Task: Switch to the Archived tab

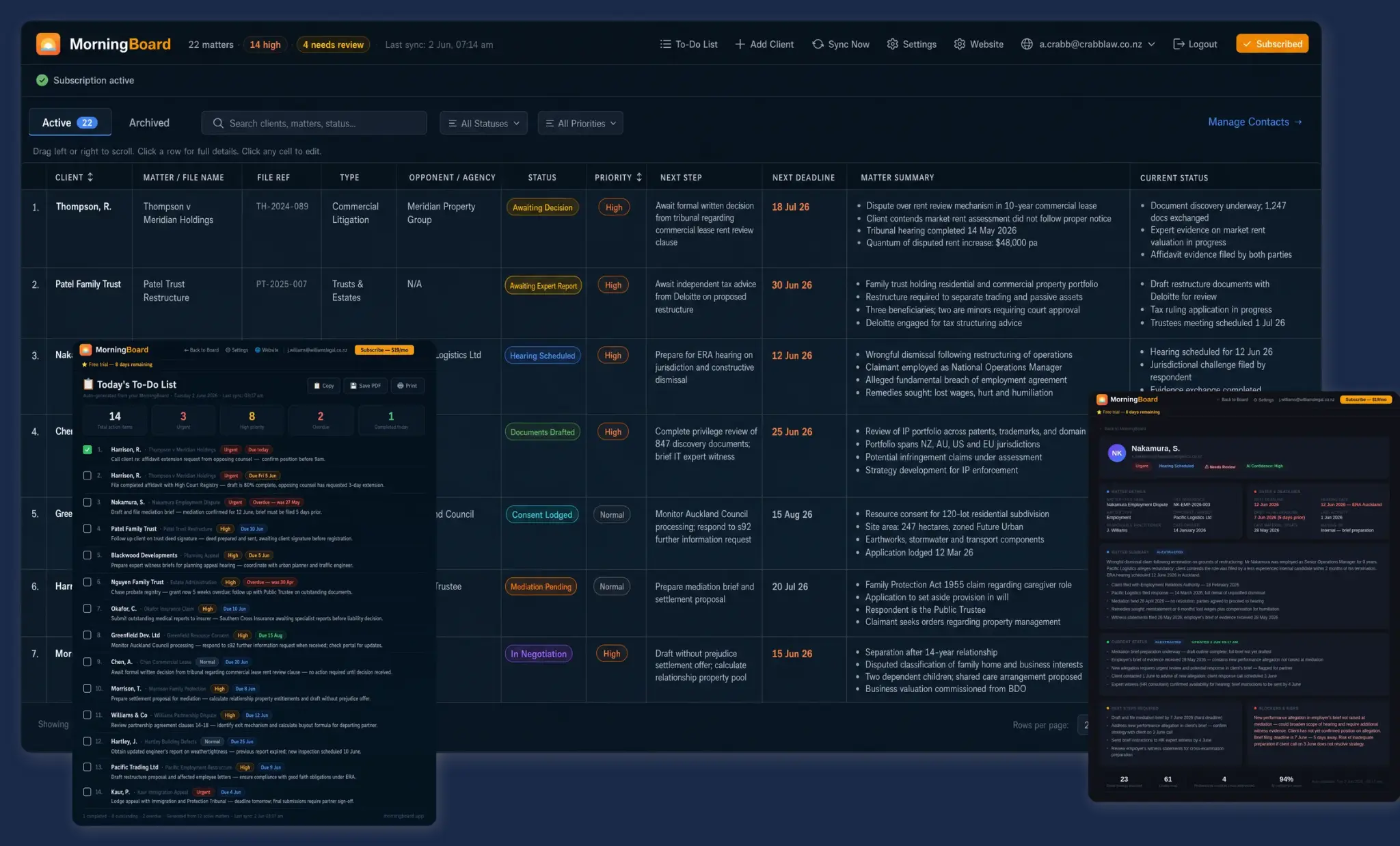Action: click(149, 122)
